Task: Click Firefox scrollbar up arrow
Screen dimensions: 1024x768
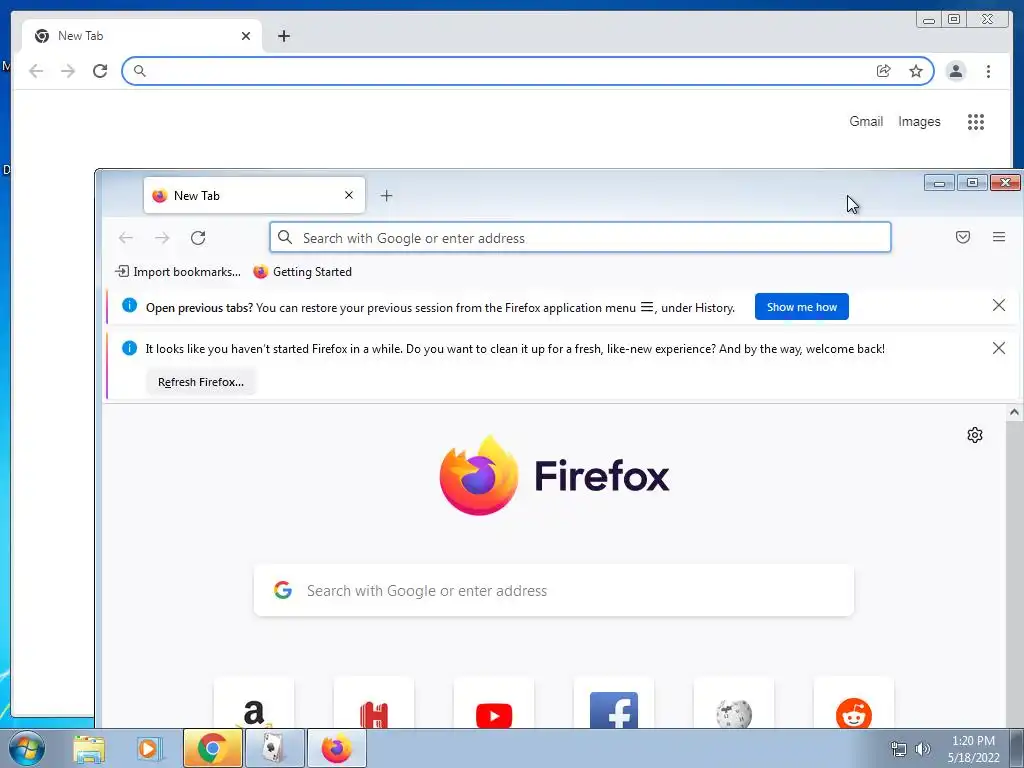Action: pos(1014,412)
